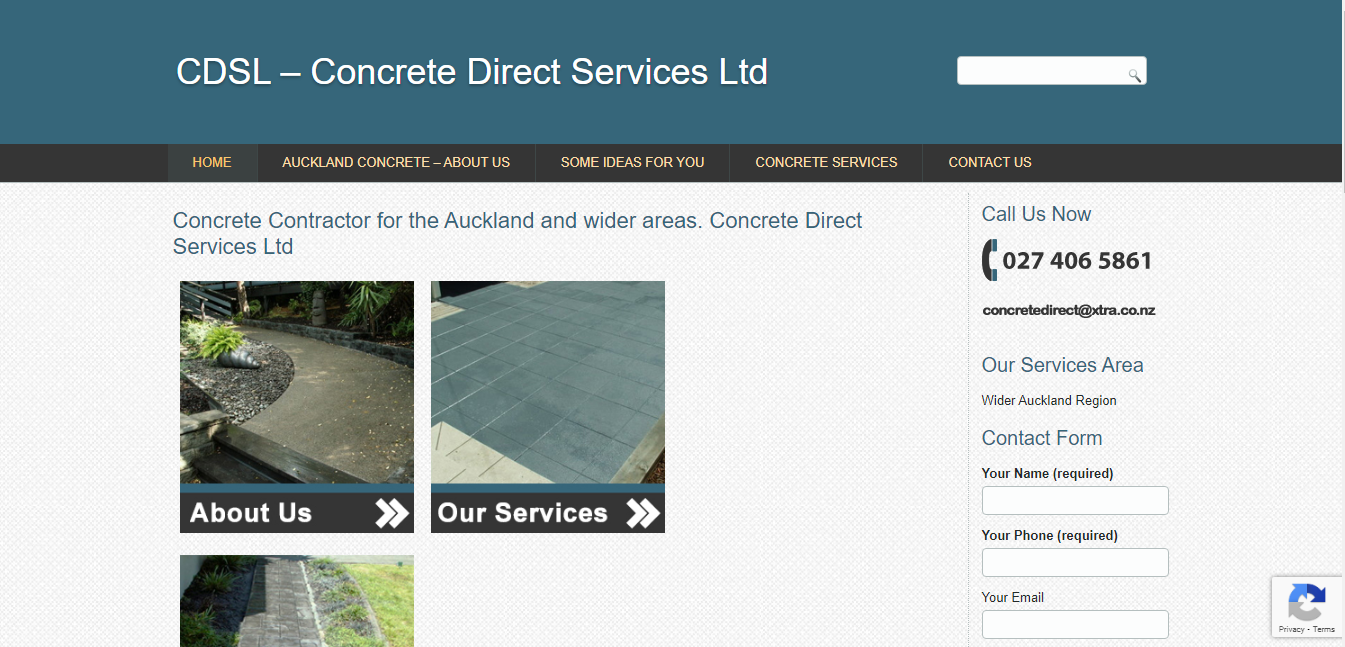
Task: Open the Home menu item
Action: 212,162
